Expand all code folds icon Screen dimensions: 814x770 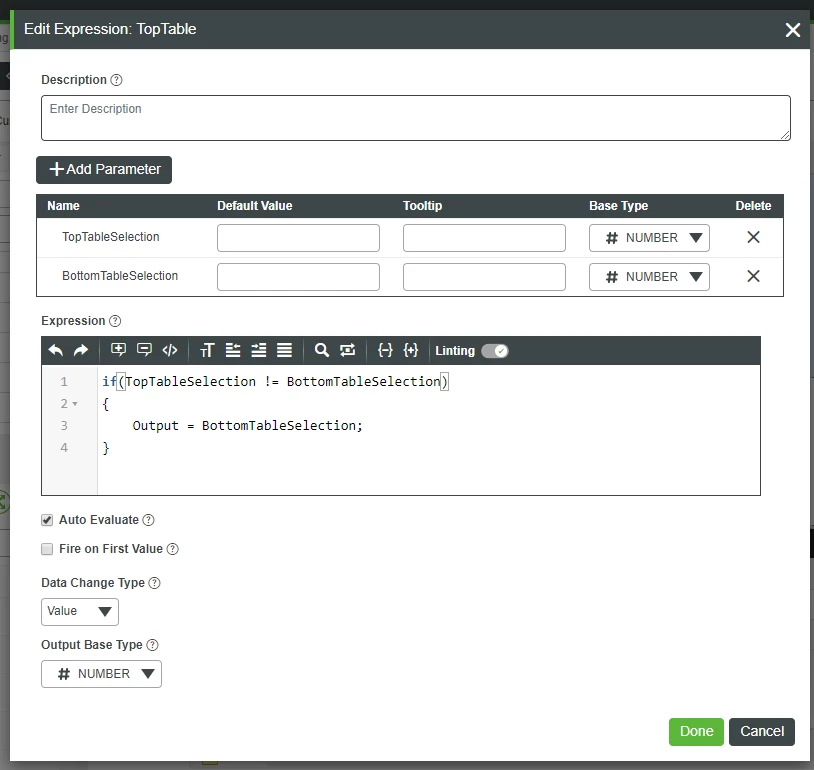pyautogui.click(x=411, y=350)
